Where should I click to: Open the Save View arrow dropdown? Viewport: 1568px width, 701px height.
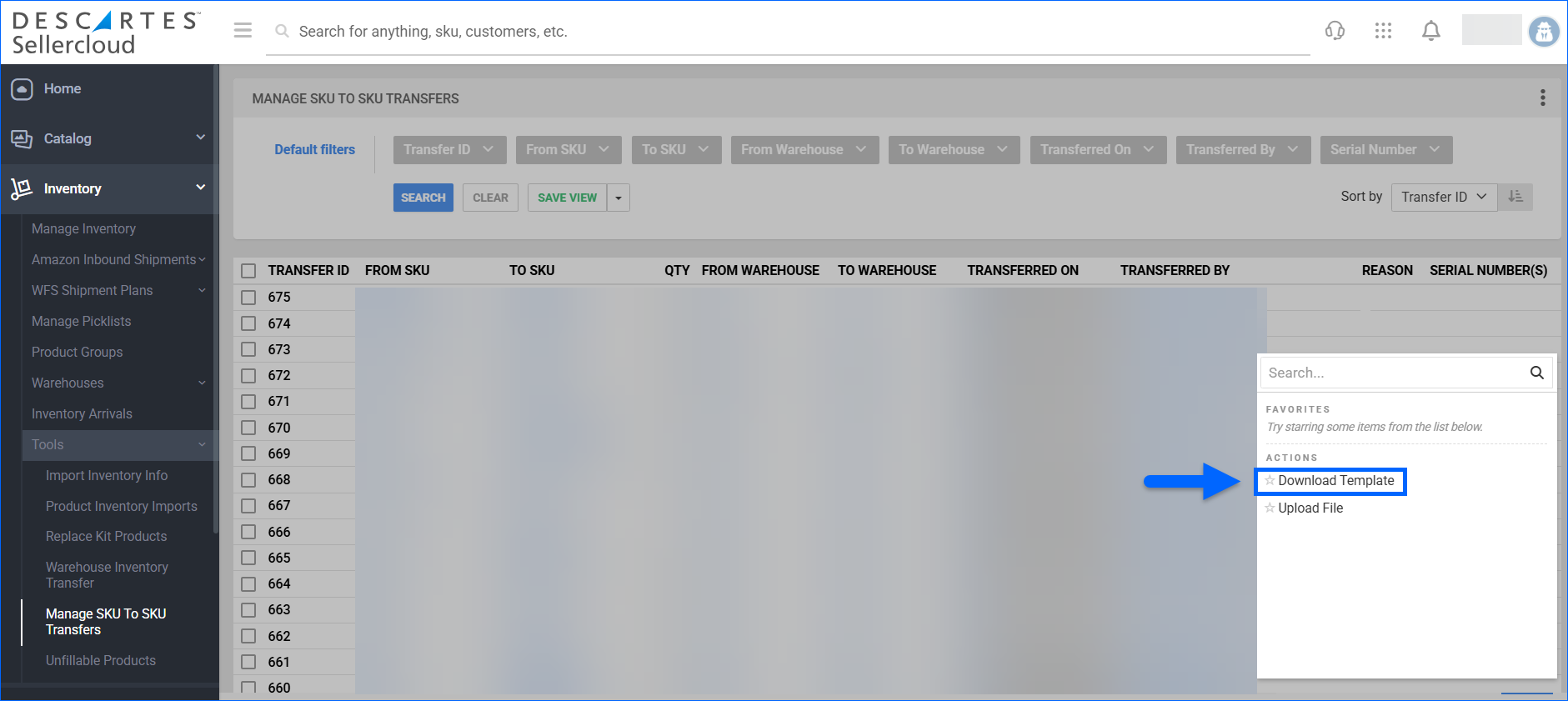pyautogui.click(x=618, y=198)
